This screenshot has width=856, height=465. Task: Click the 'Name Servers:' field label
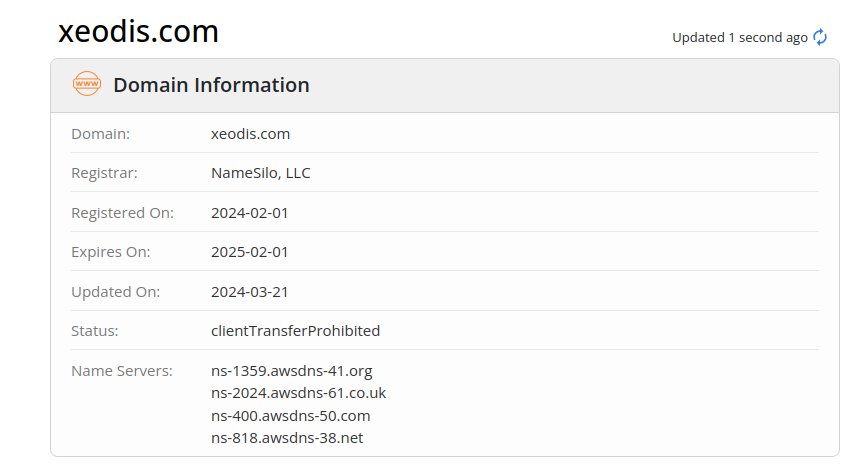click(x=122, y=371)
